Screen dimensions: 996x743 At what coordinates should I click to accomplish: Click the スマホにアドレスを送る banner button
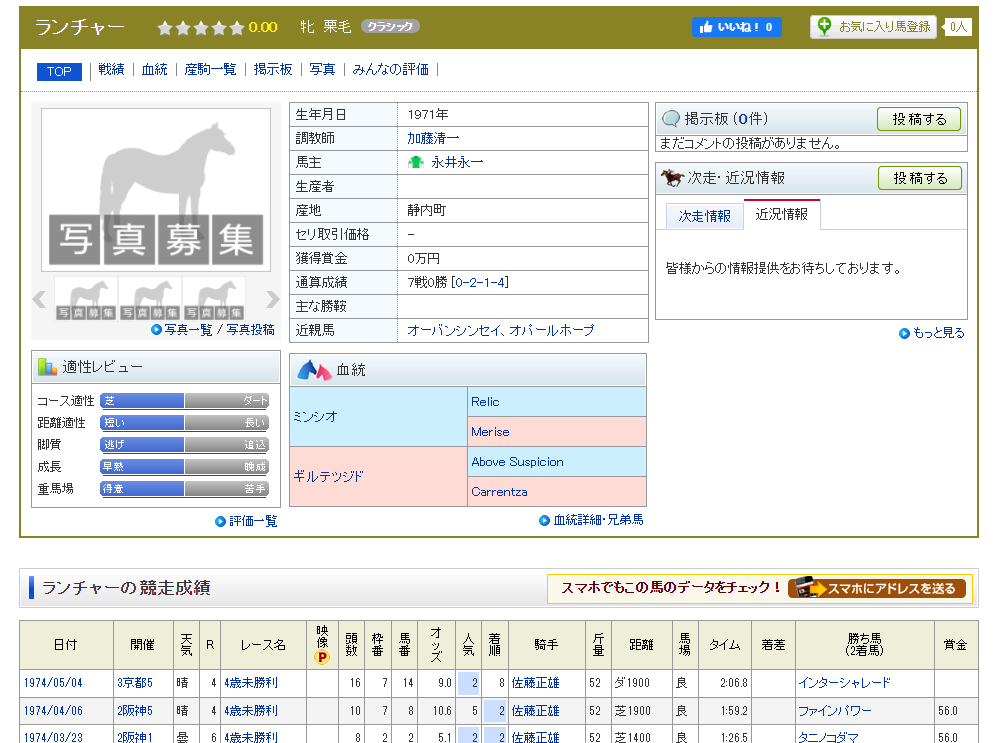pos(878,588)
